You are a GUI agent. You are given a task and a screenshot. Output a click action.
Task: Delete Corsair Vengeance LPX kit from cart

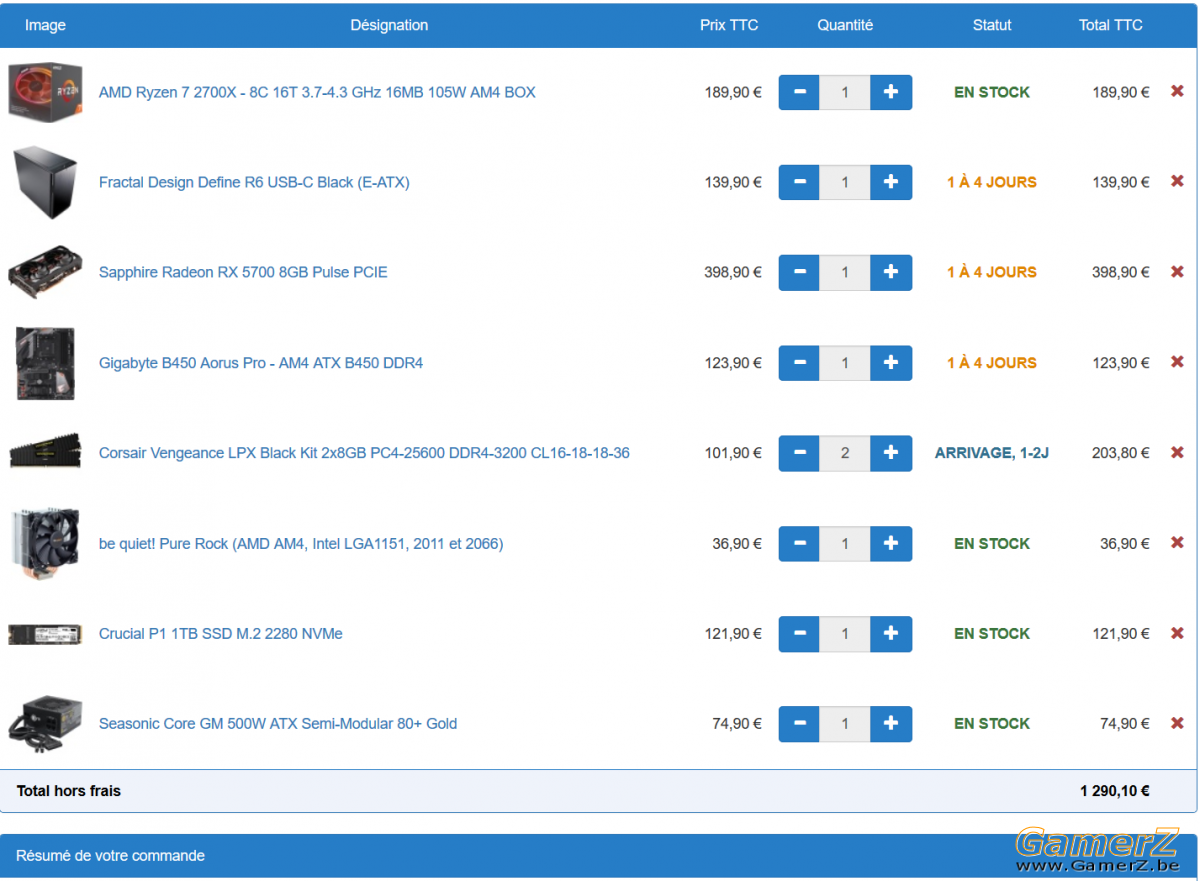coord(1177,453)
